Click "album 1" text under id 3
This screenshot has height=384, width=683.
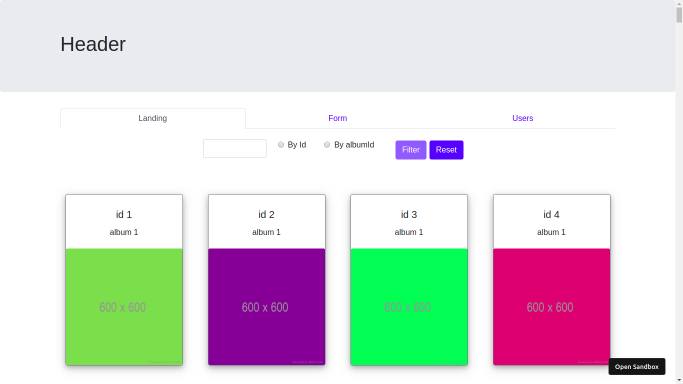pos(409,232)
